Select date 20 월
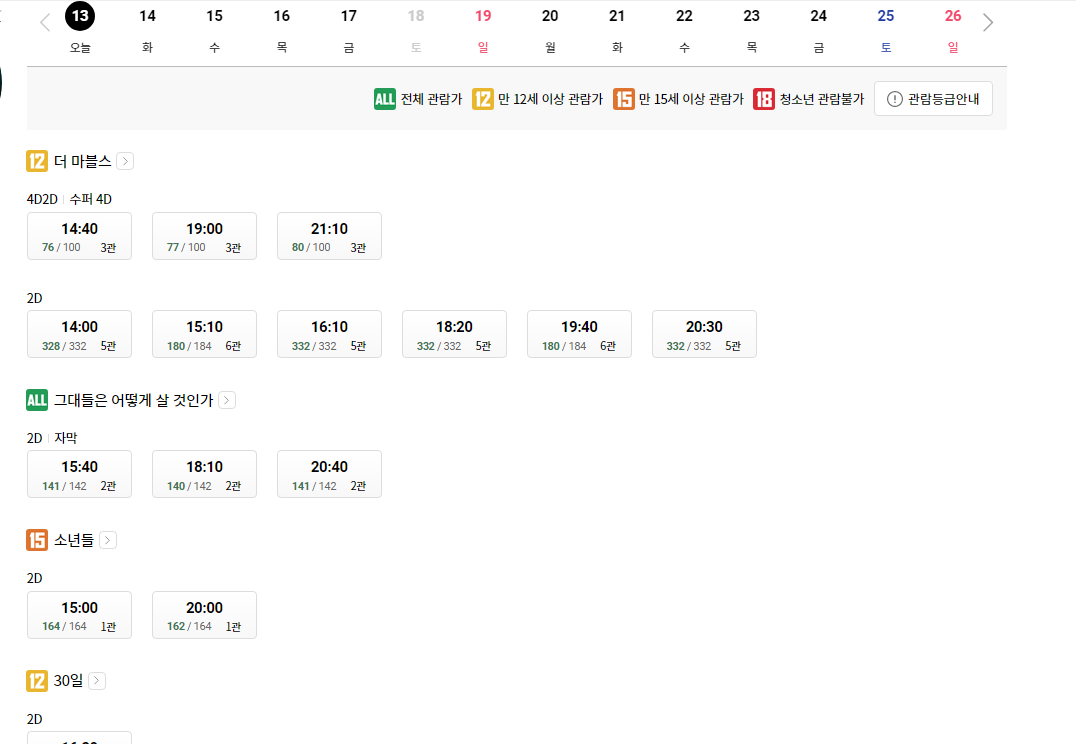 click(x=550, y=29)
